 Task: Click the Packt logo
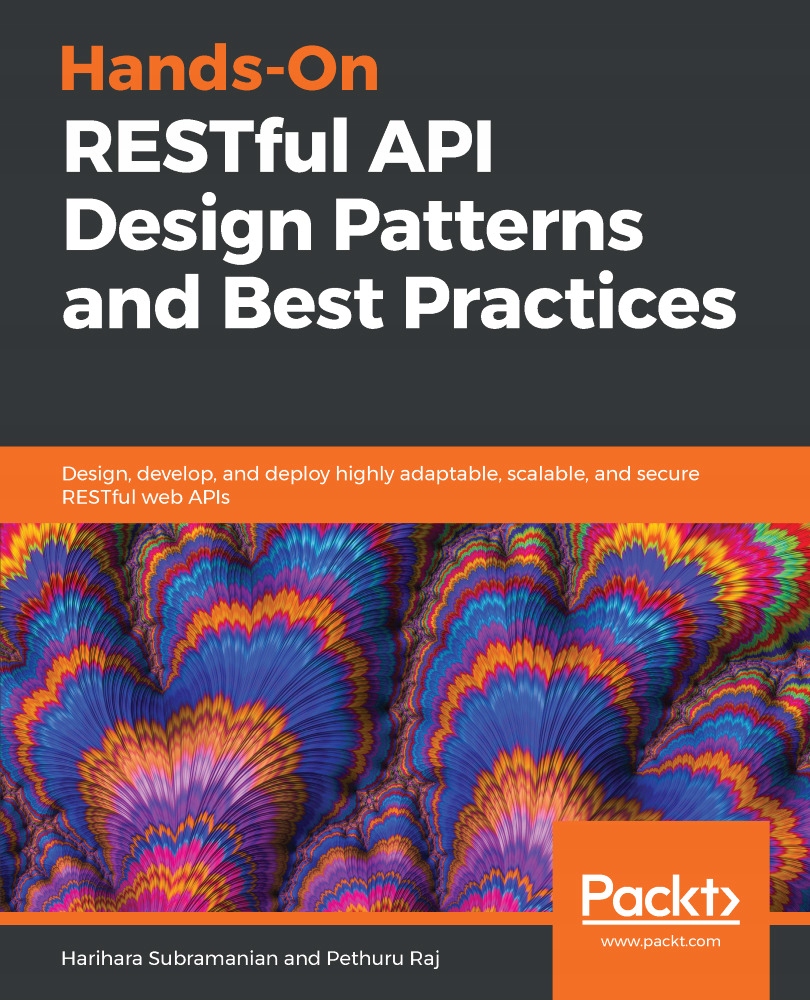pyautogui.click(x=662, y=897)
